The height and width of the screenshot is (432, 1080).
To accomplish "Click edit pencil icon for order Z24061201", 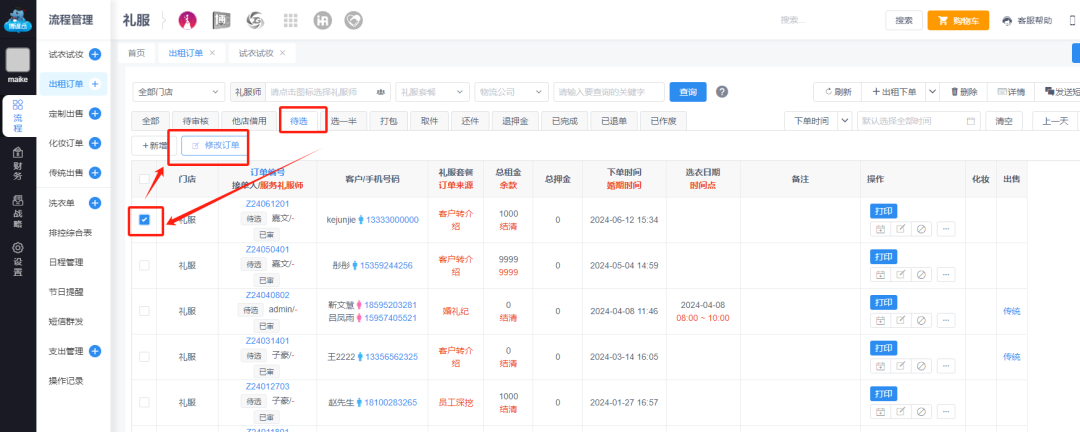I will tap(900, 229).
